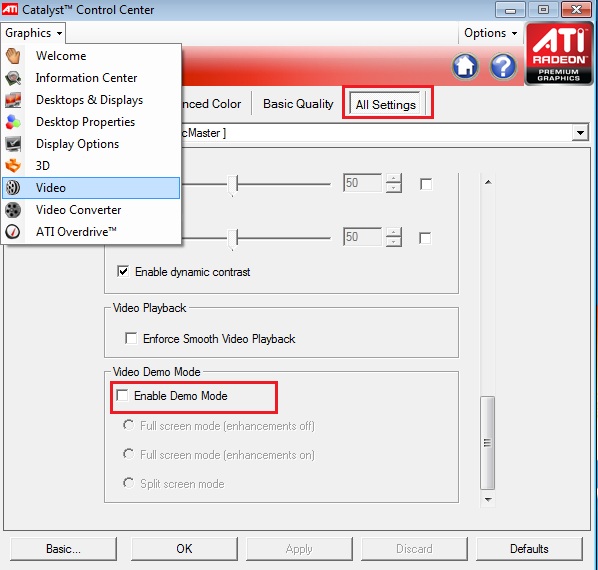This screenshot has width=598, height=570.
Task: Collapse the Graphics dropdown menu
Action: coord(33,33)
